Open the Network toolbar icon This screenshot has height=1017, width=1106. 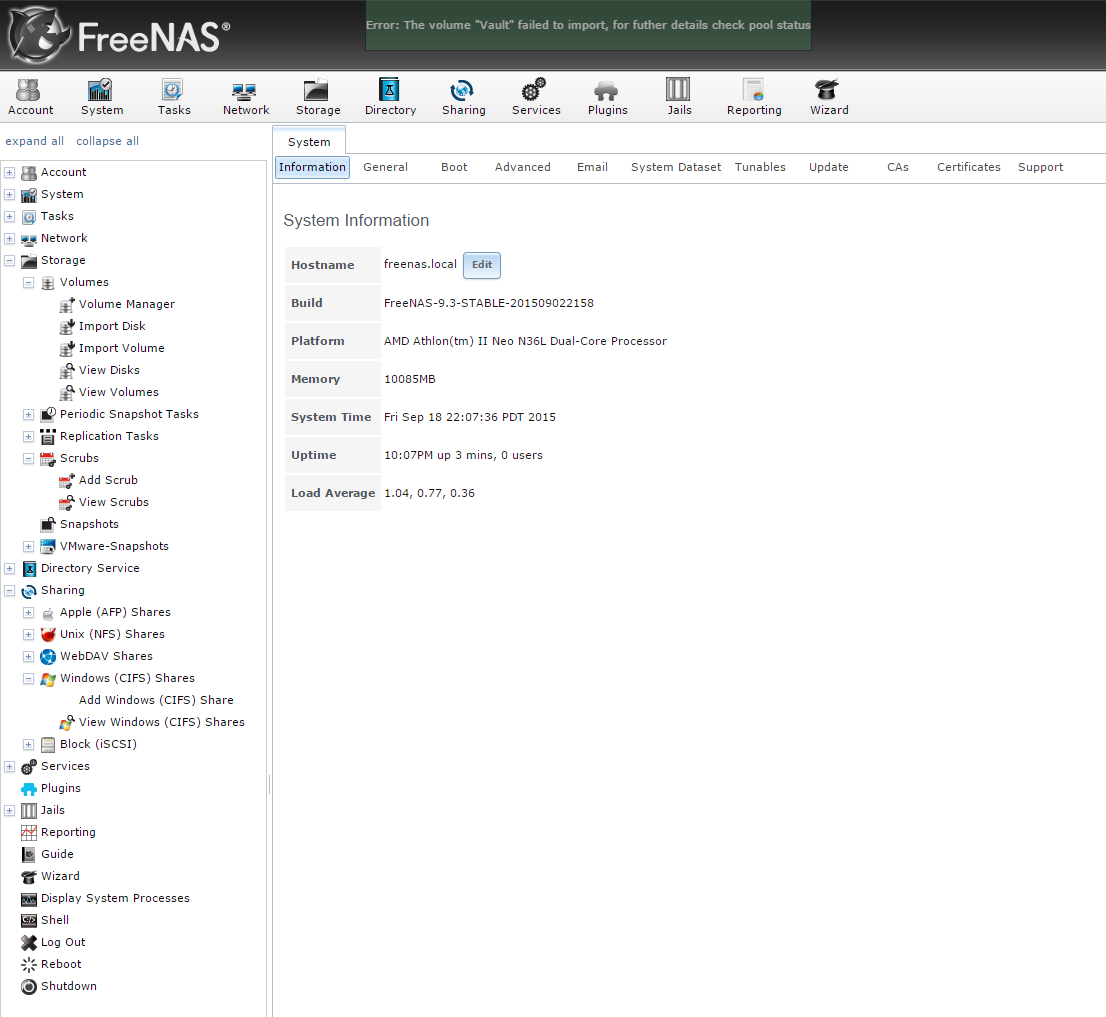pos(245,97)
